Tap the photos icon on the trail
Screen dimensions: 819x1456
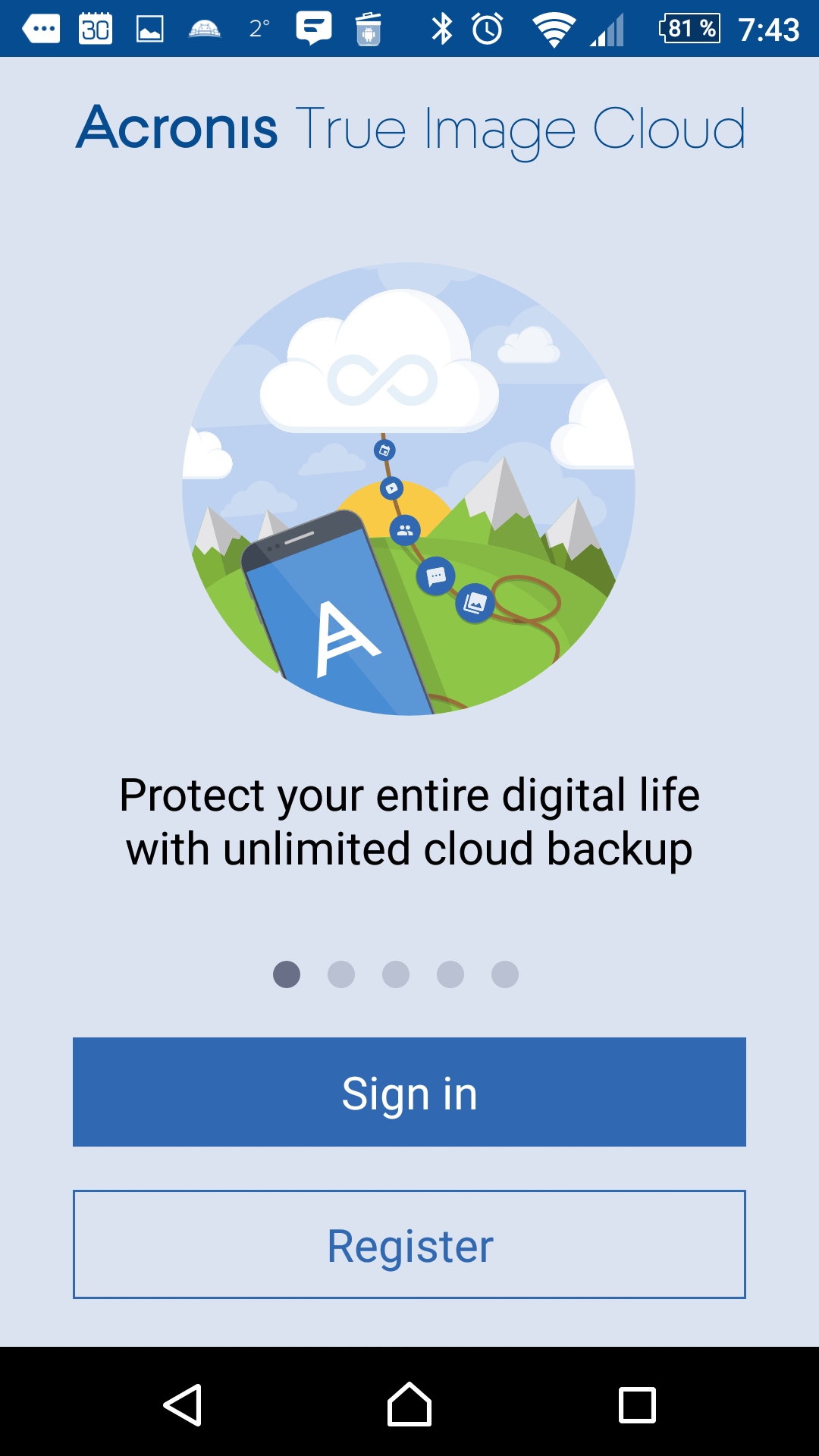tap(475, 604)
